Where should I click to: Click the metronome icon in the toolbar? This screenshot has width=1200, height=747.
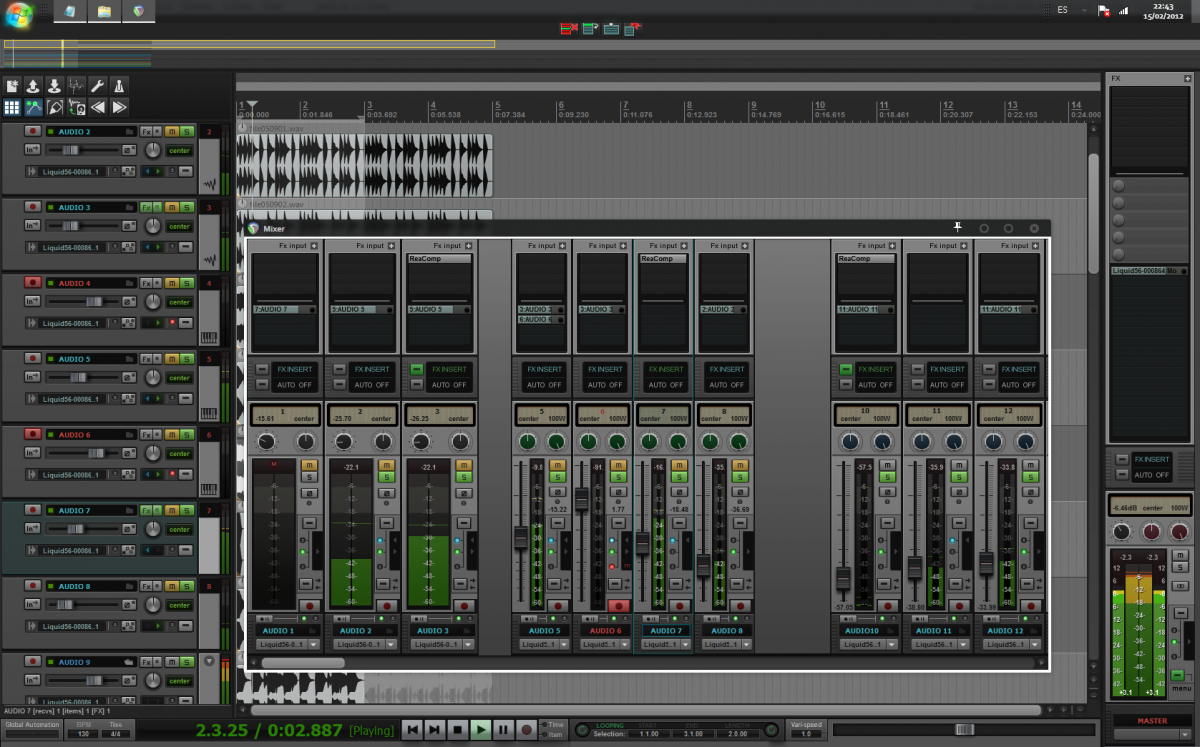pyautogui.click(x=120, y=86)
